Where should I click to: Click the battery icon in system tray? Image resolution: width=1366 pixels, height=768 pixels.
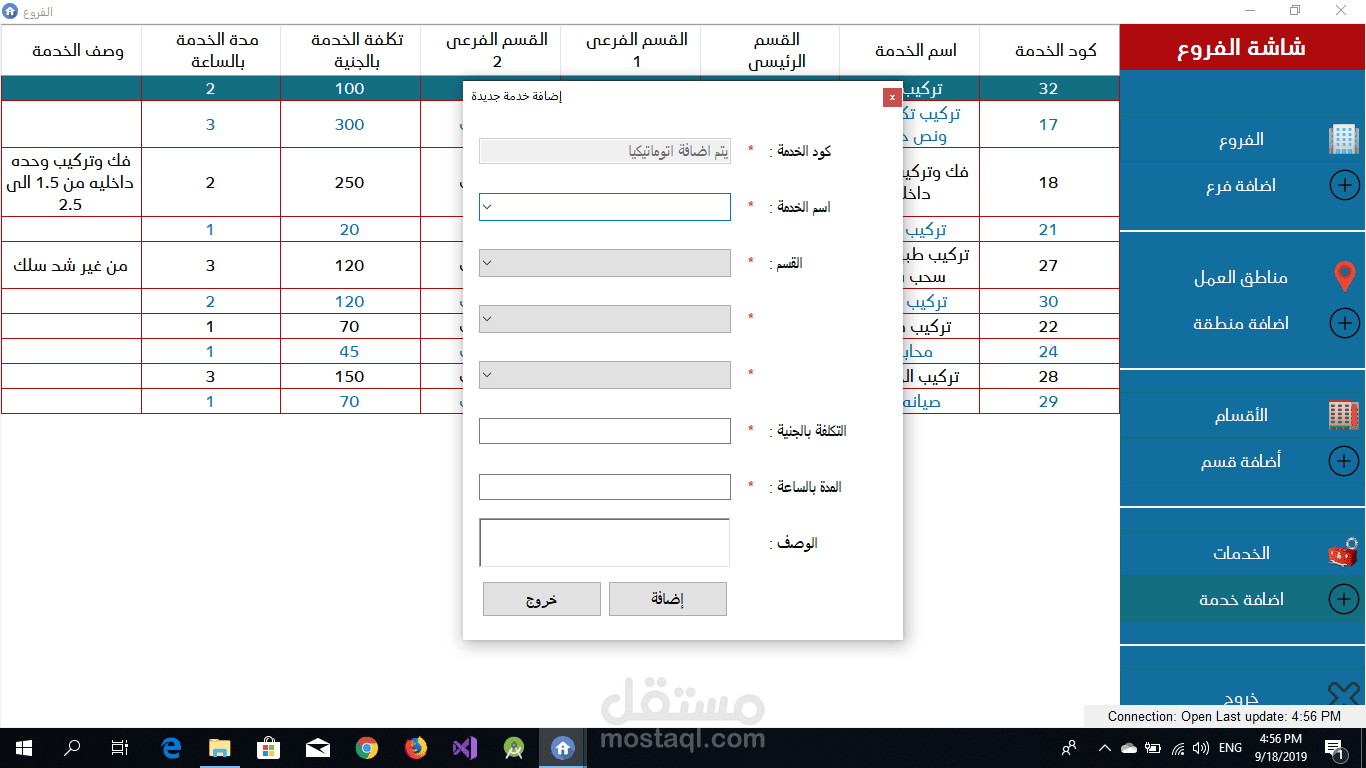pyautogui.click(x=1153, y=747)
